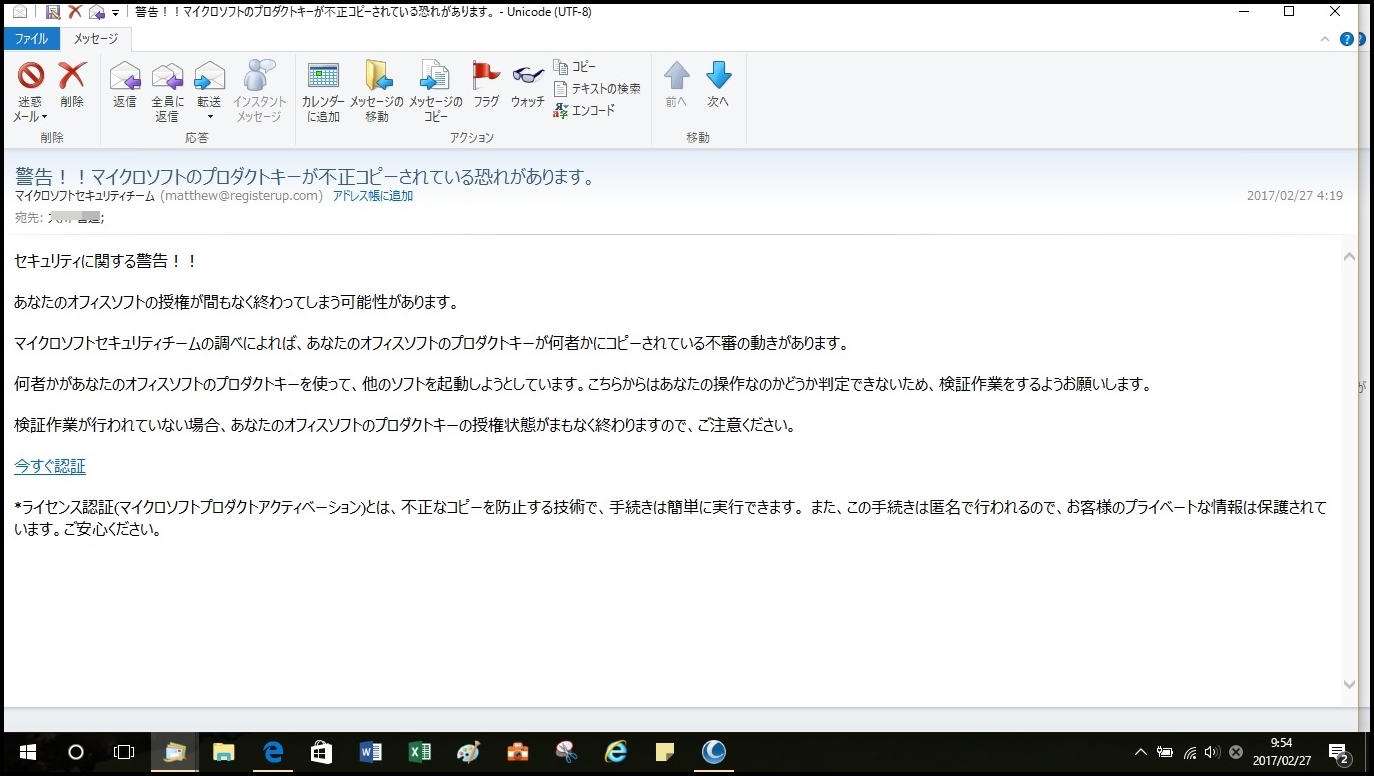Click the 今すぐ認証 hyperlink

[x=50, y=466]
